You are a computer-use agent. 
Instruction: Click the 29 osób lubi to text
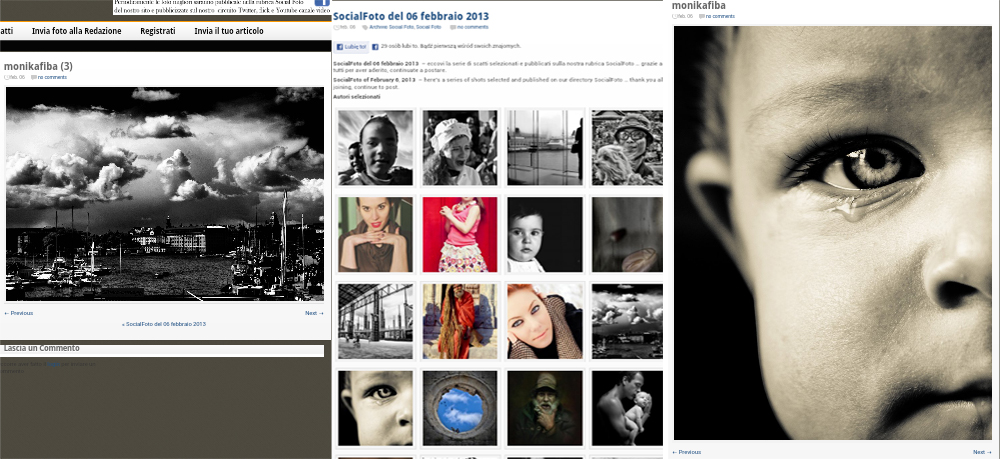(x=399, y=46)
